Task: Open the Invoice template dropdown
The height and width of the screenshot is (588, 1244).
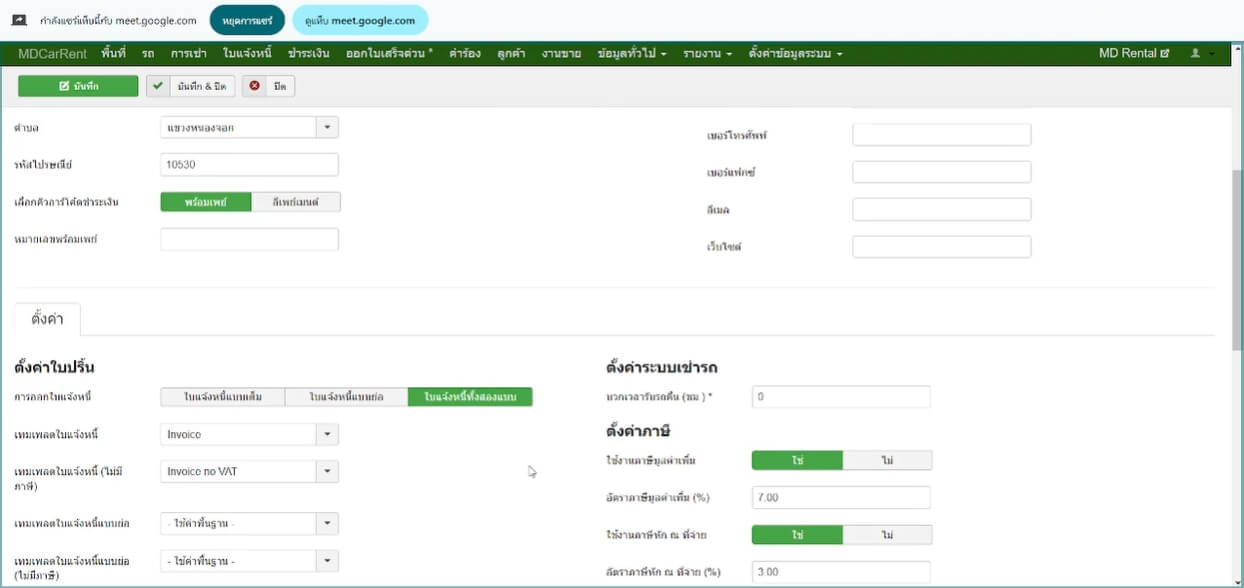Action: 249,434
